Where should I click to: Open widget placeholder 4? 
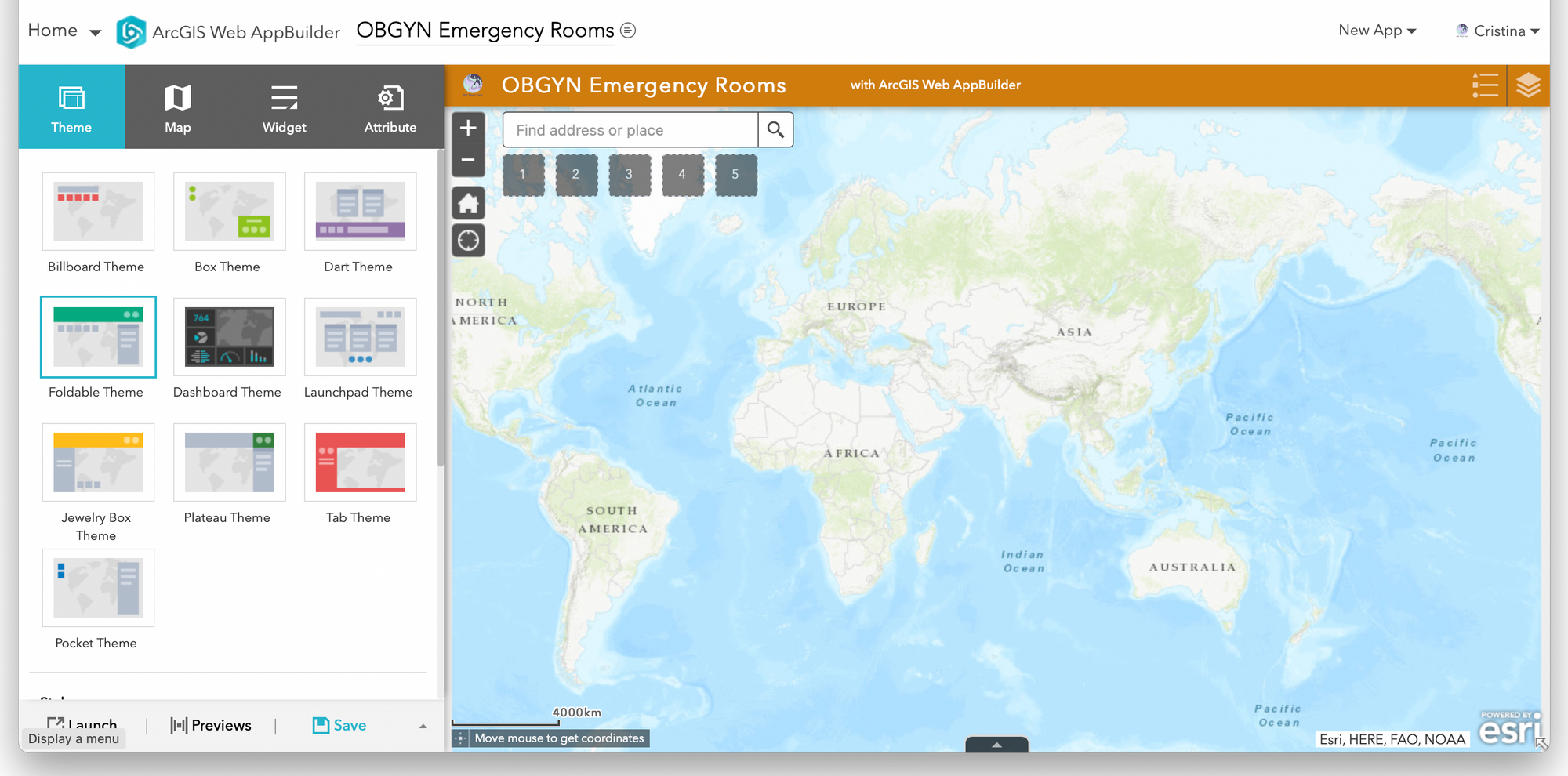683,175
